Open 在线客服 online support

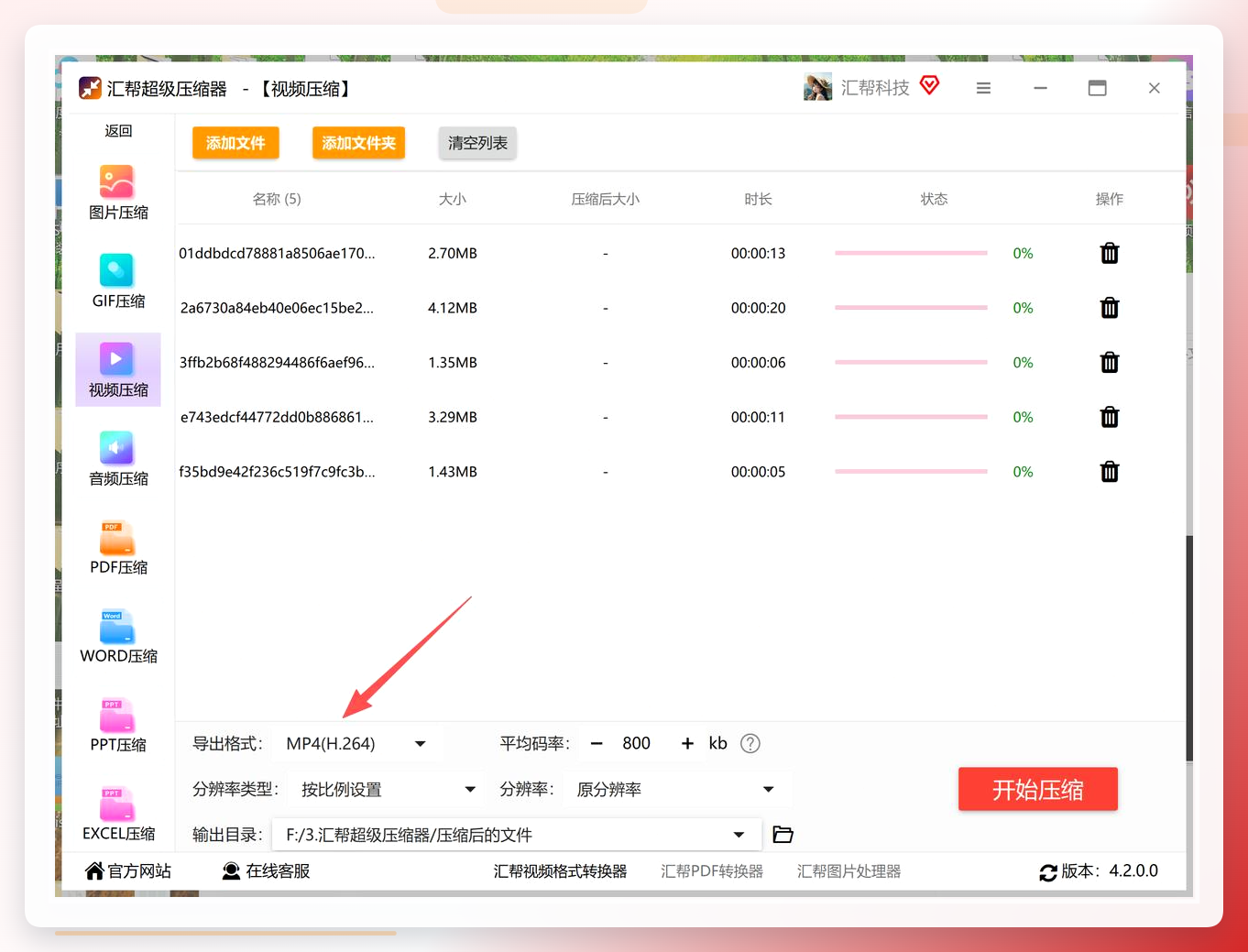click(x=267, y=871)
